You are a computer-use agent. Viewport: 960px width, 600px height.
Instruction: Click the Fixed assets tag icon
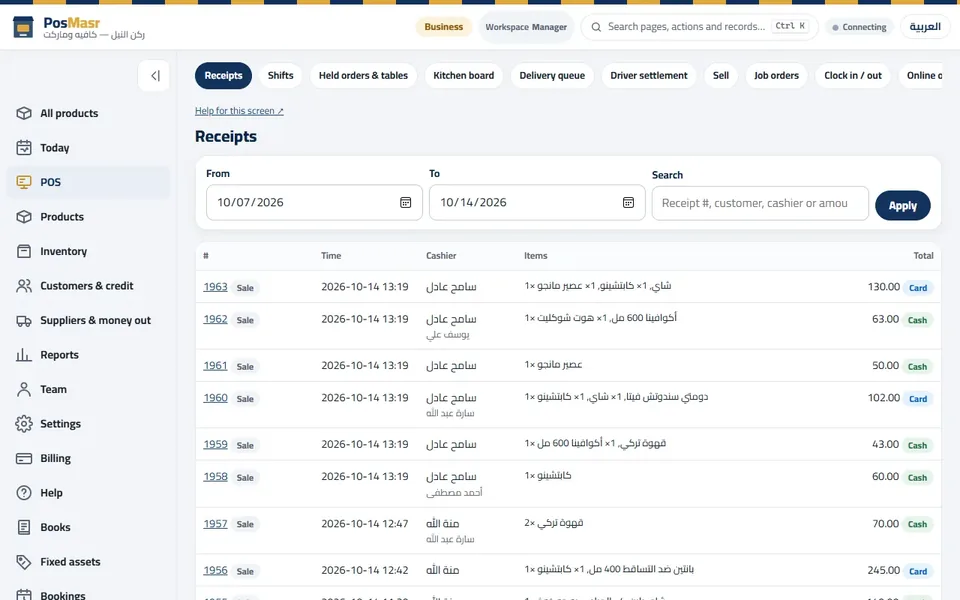[x=24, y=561]
